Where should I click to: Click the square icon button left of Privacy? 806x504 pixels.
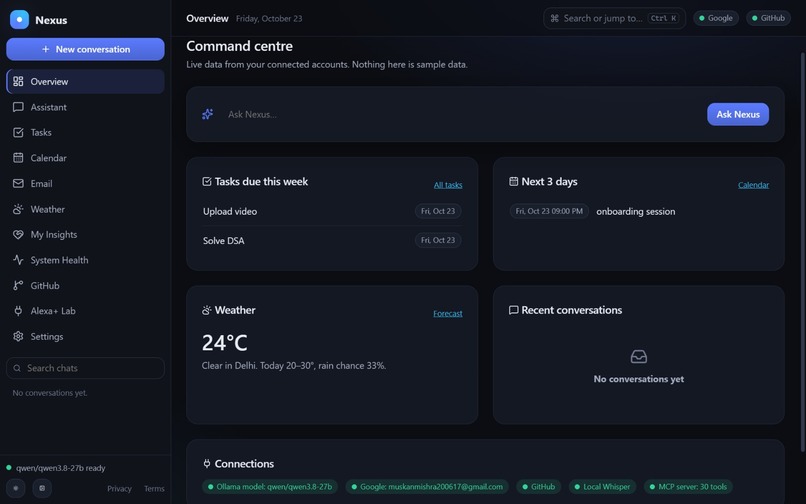(42, 488)
